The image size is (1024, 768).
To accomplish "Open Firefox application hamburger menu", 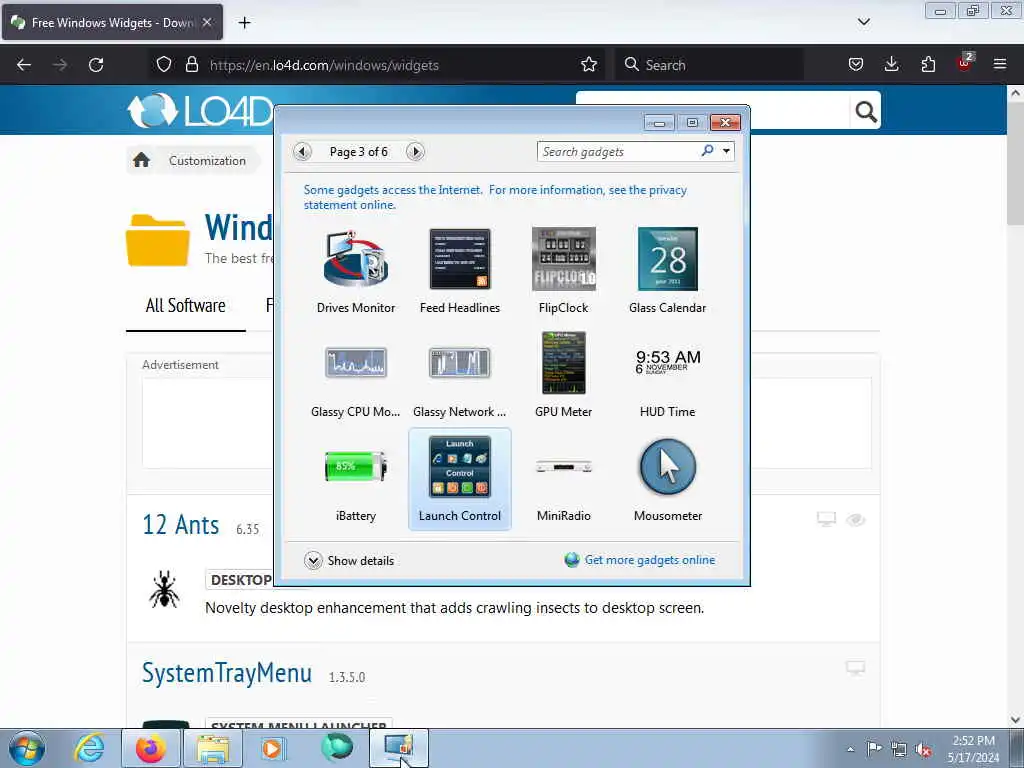I will pos(999,65).
